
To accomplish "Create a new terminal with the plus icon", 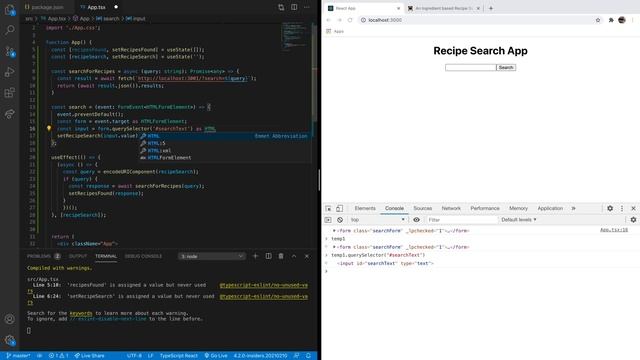I will [255, 256].
